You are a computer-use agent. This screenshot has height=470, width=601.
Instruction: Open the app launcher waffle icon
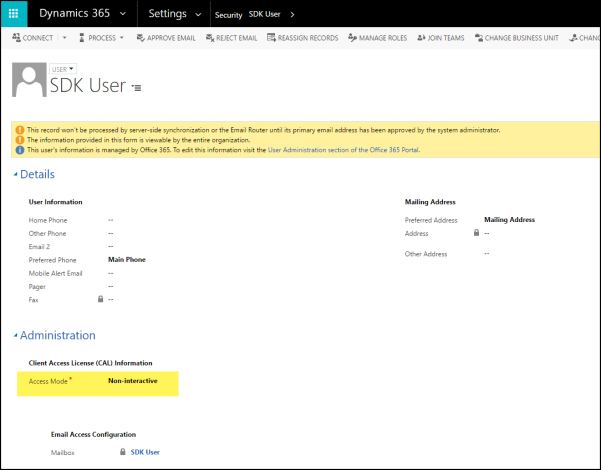(14, 14)
